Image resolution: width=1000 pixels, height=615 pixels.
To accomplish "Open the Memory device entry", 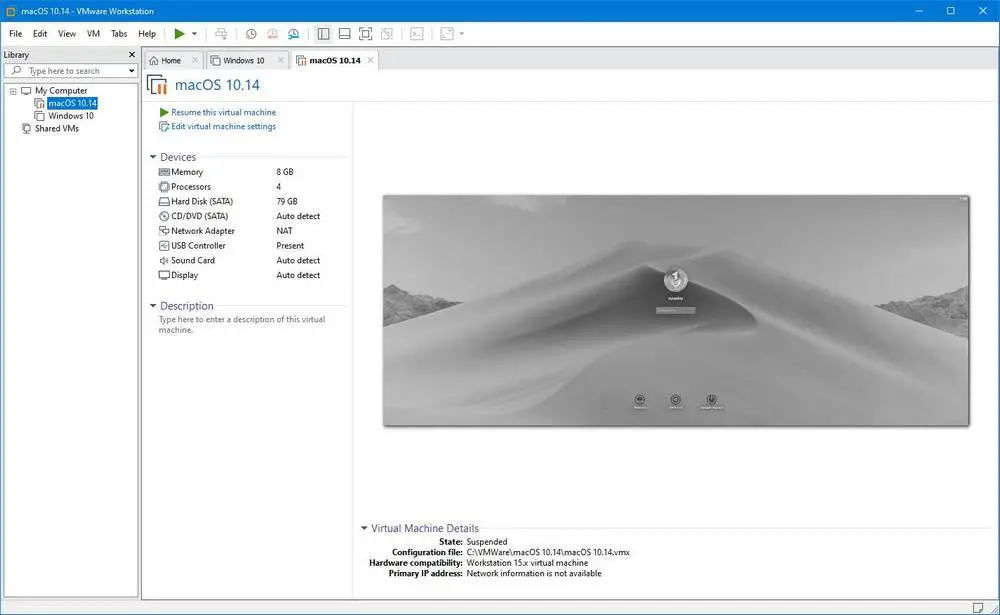I will (x=187, y=172).
